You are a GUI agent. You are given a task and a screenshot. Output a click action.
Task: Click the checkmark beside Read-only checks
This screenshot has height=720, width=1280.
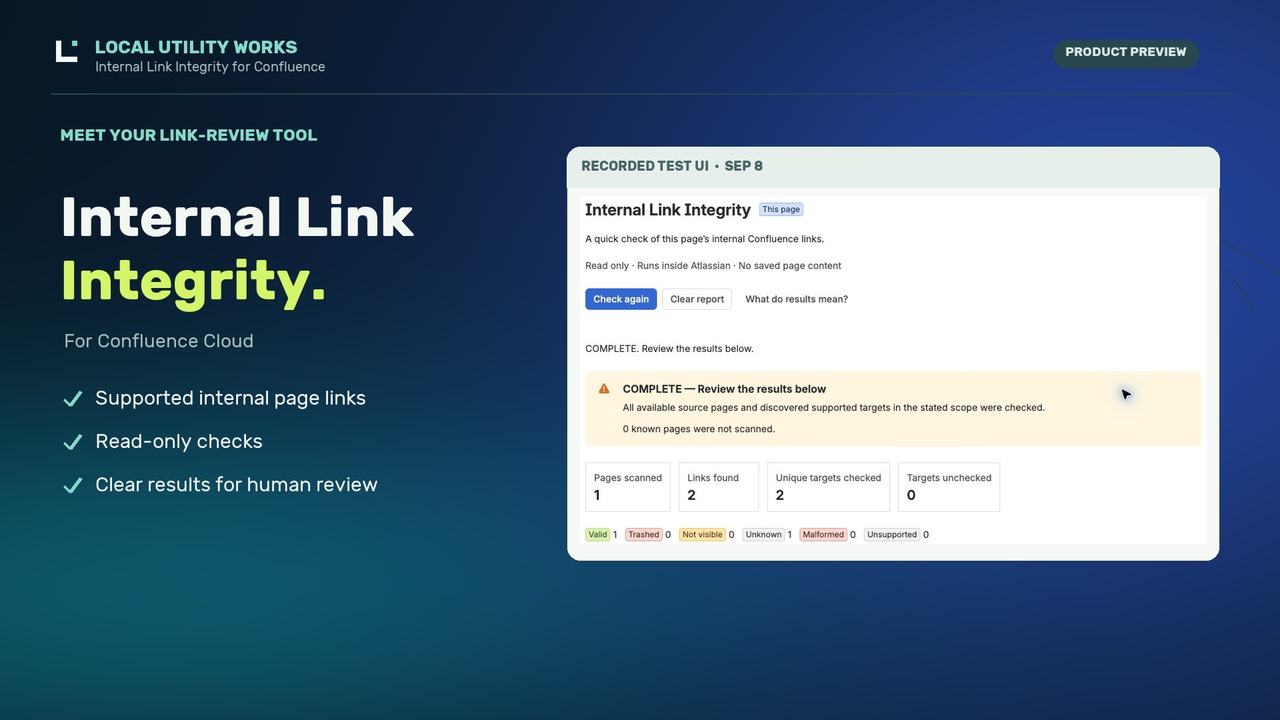pyautogui.click(x=72, y=442)
